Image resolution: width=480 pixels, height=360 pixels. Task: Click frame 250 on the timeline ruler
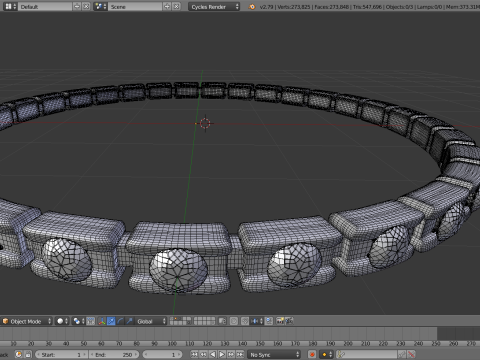(436, 343)
